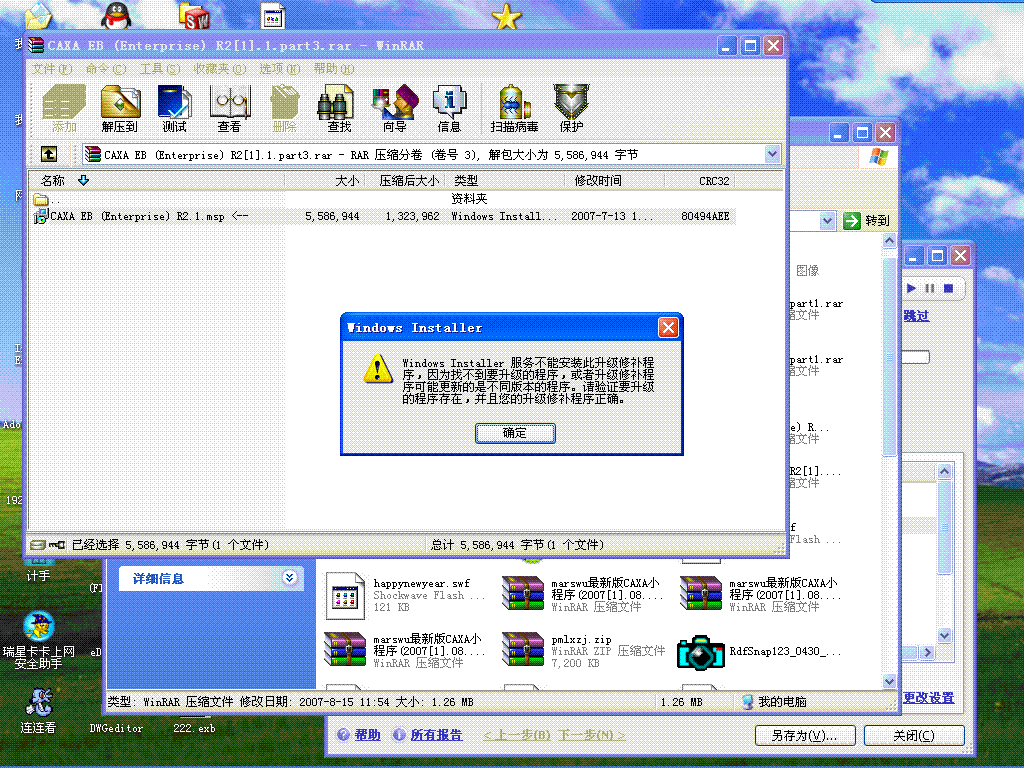This screenshot has width=1024, height=768.
Task: Select the RdfSnap123_0430 camera icon file
Action: pyautogui.click(x=759, y=652)
